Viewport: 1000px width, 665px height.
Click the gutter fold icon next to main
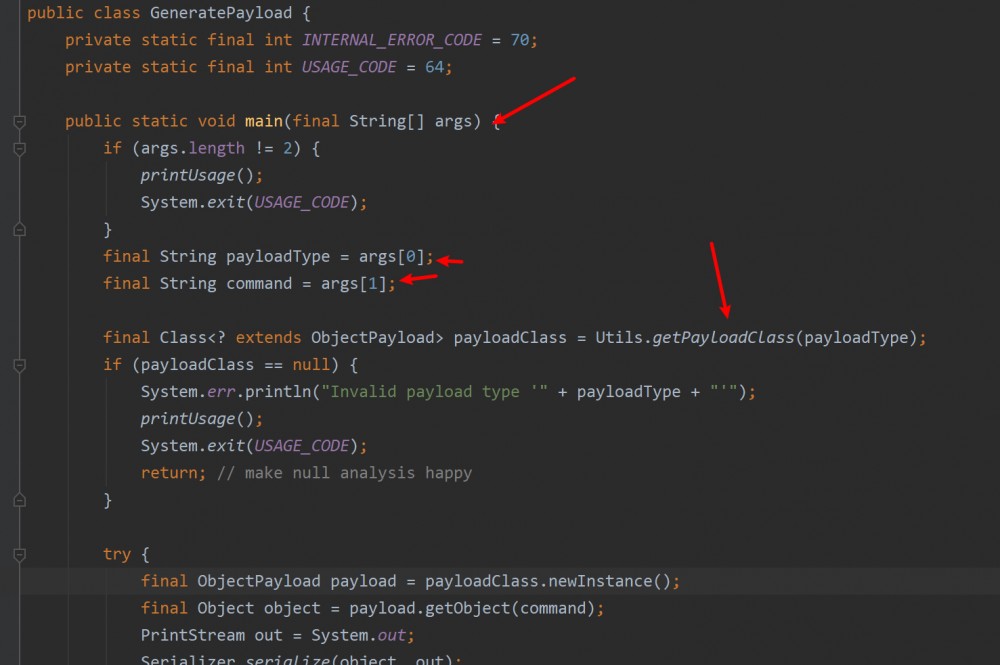point(19,121)
